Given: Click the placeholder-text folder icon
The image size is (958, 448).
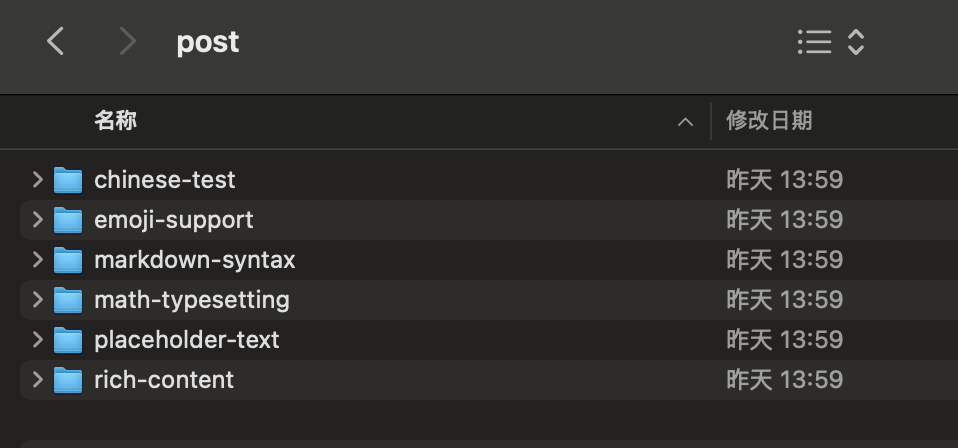Looking at the screenshot, I should click(68, 340).
